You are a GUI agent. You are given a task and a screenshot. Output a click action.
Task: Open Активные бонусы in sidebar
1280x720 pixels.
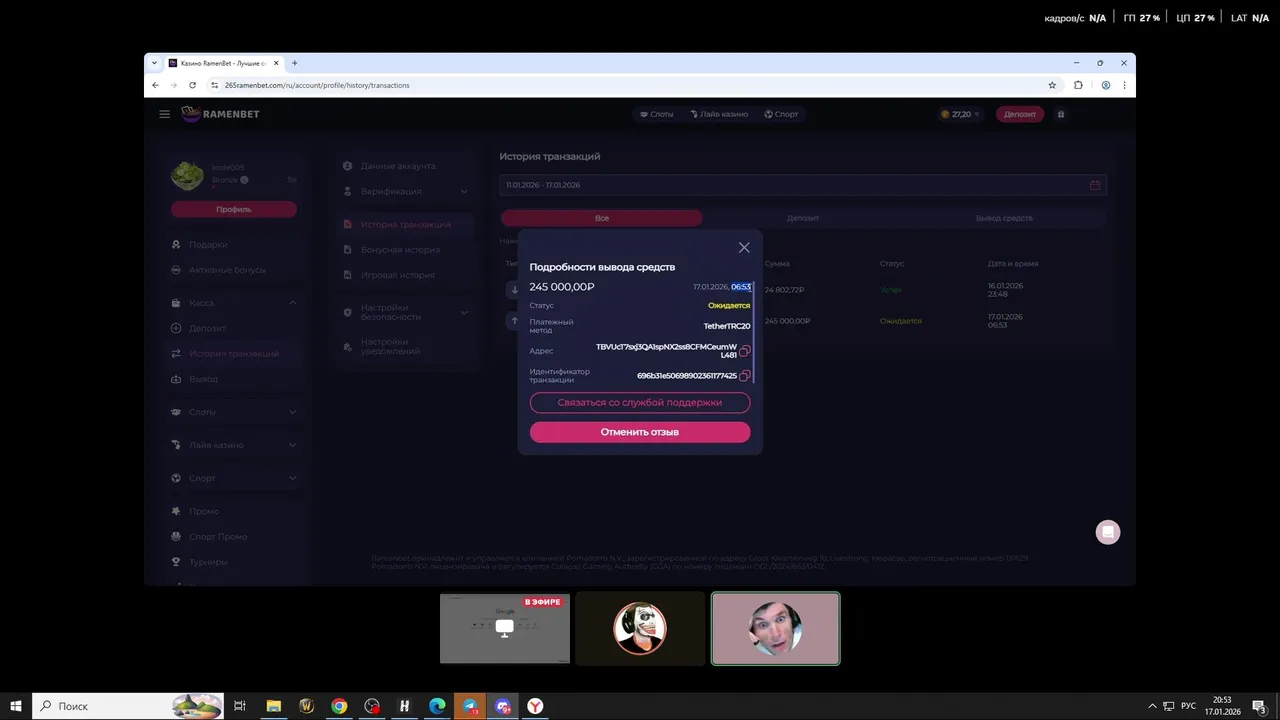point(227,270)
